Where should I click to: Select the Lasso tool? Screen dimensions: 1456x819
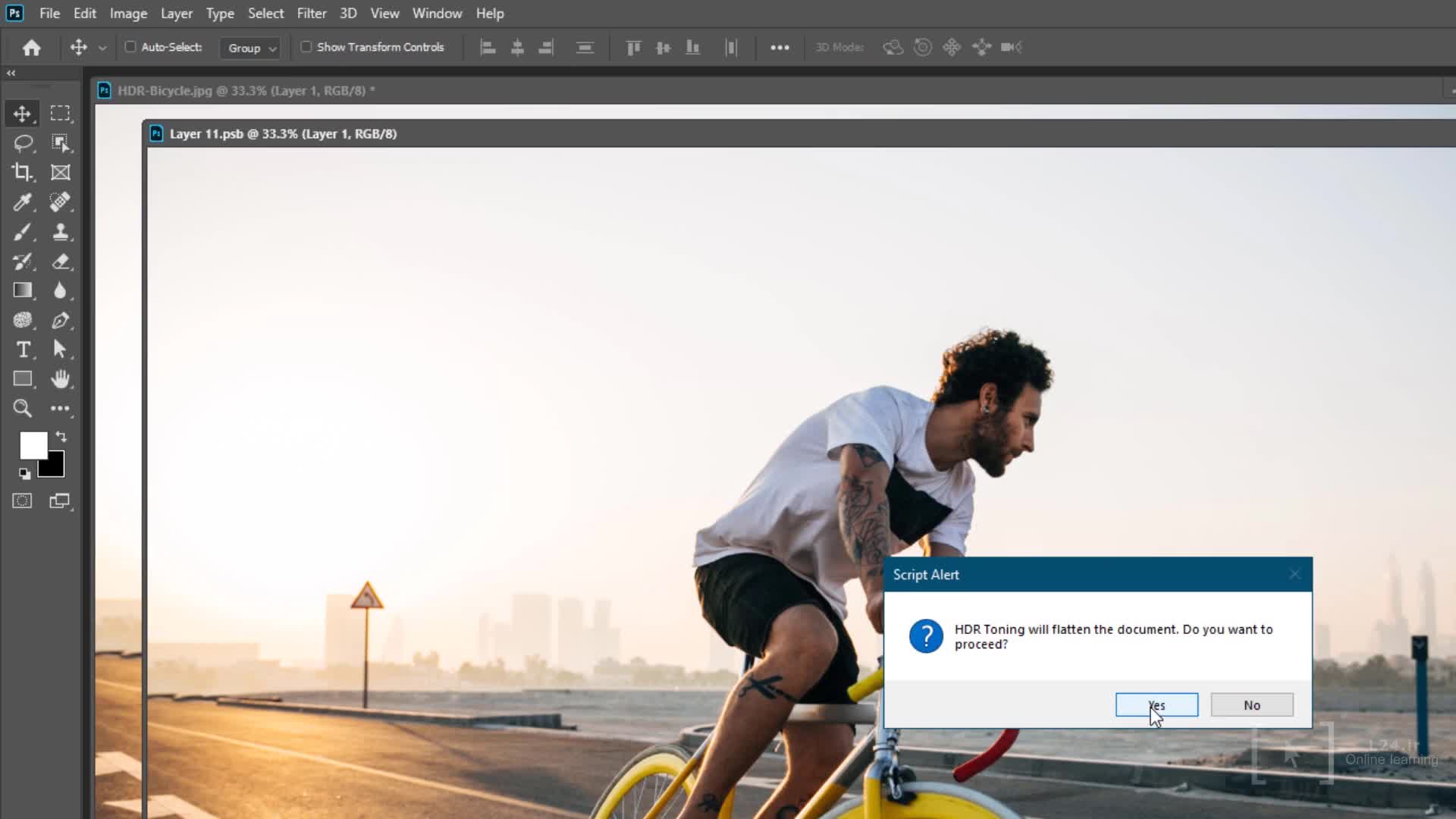[x=23, y=143]
